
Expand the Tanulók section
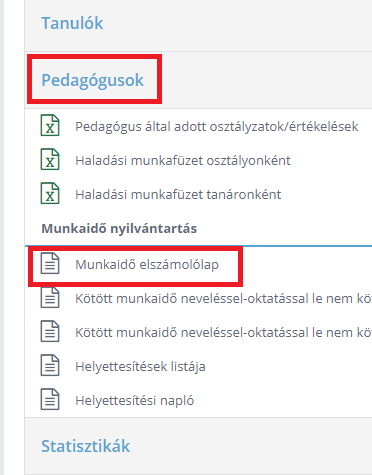[x=72, y=23]
